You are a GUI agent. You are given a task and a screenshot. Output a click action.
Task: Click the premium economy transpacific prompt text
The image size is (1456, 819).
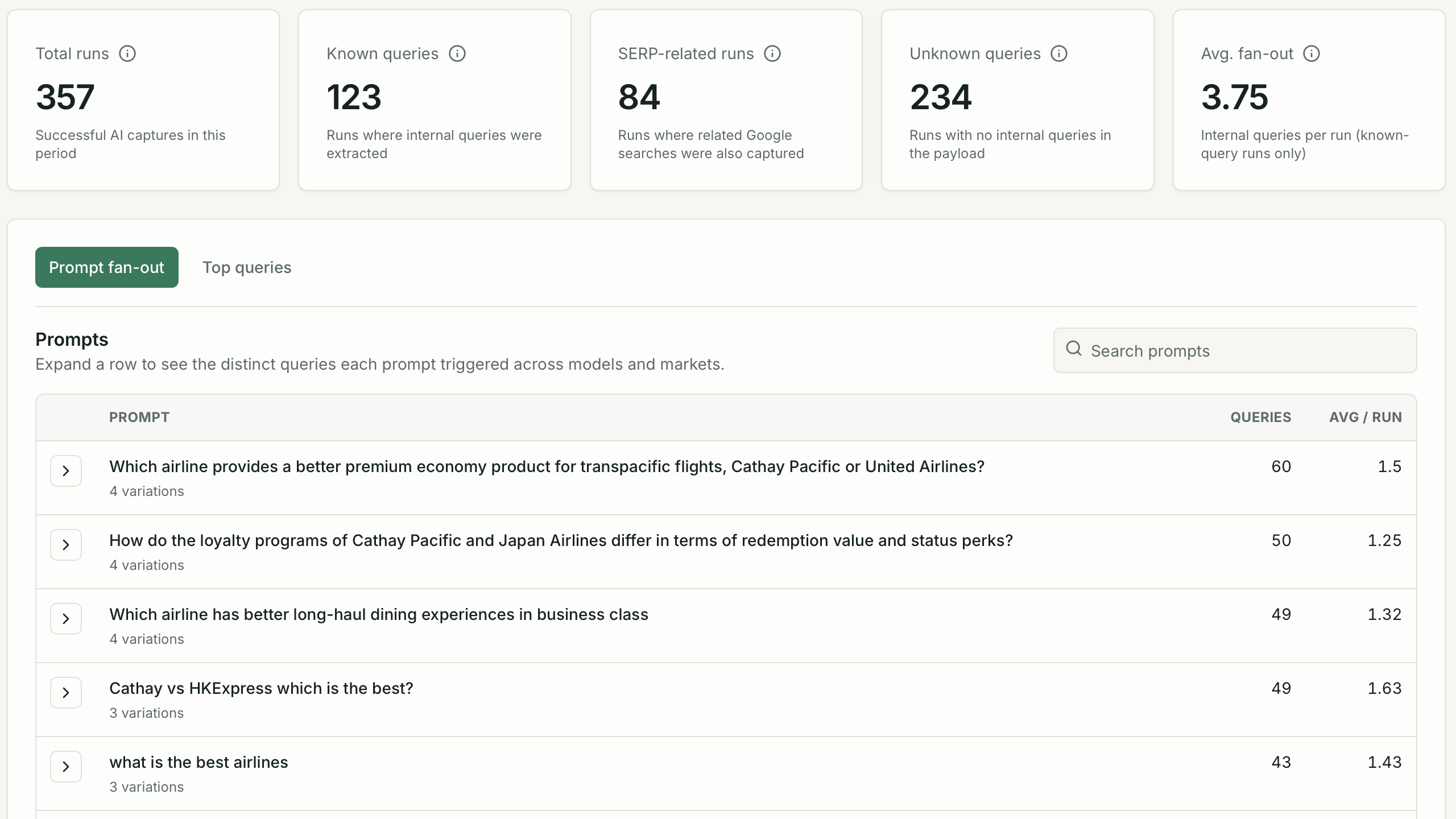[x=547, y=466]
